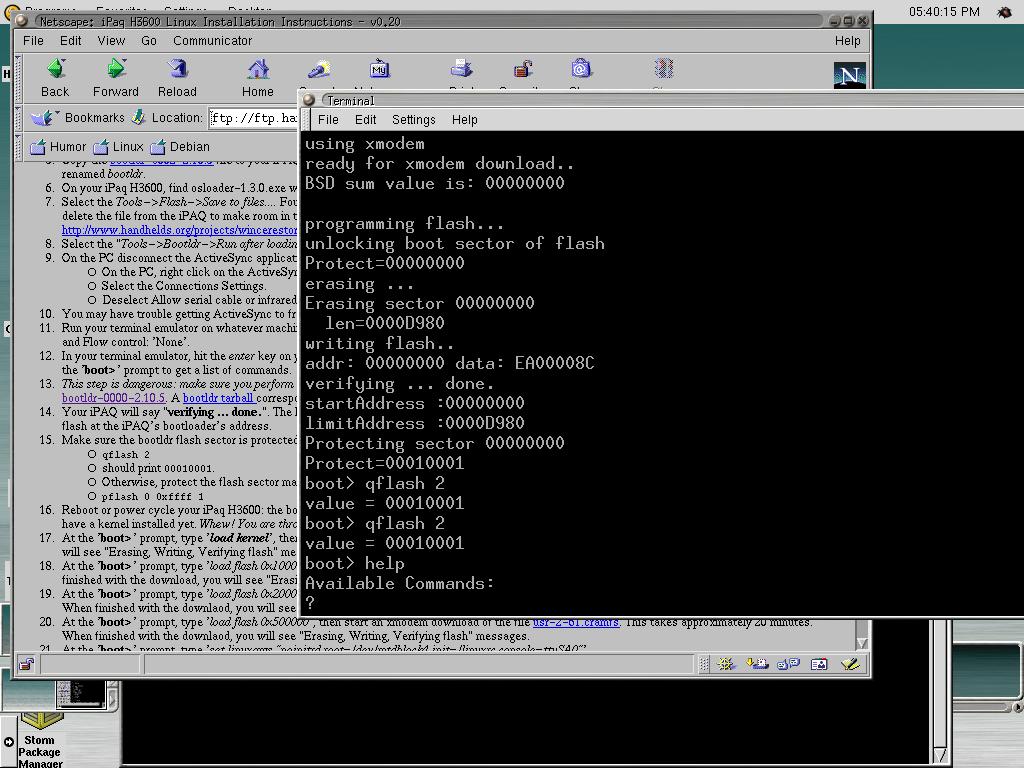This screenshot has height=768, width=1024.
Task: Click the 'limitAddress :0000D980' line
Action: (414, 423)
